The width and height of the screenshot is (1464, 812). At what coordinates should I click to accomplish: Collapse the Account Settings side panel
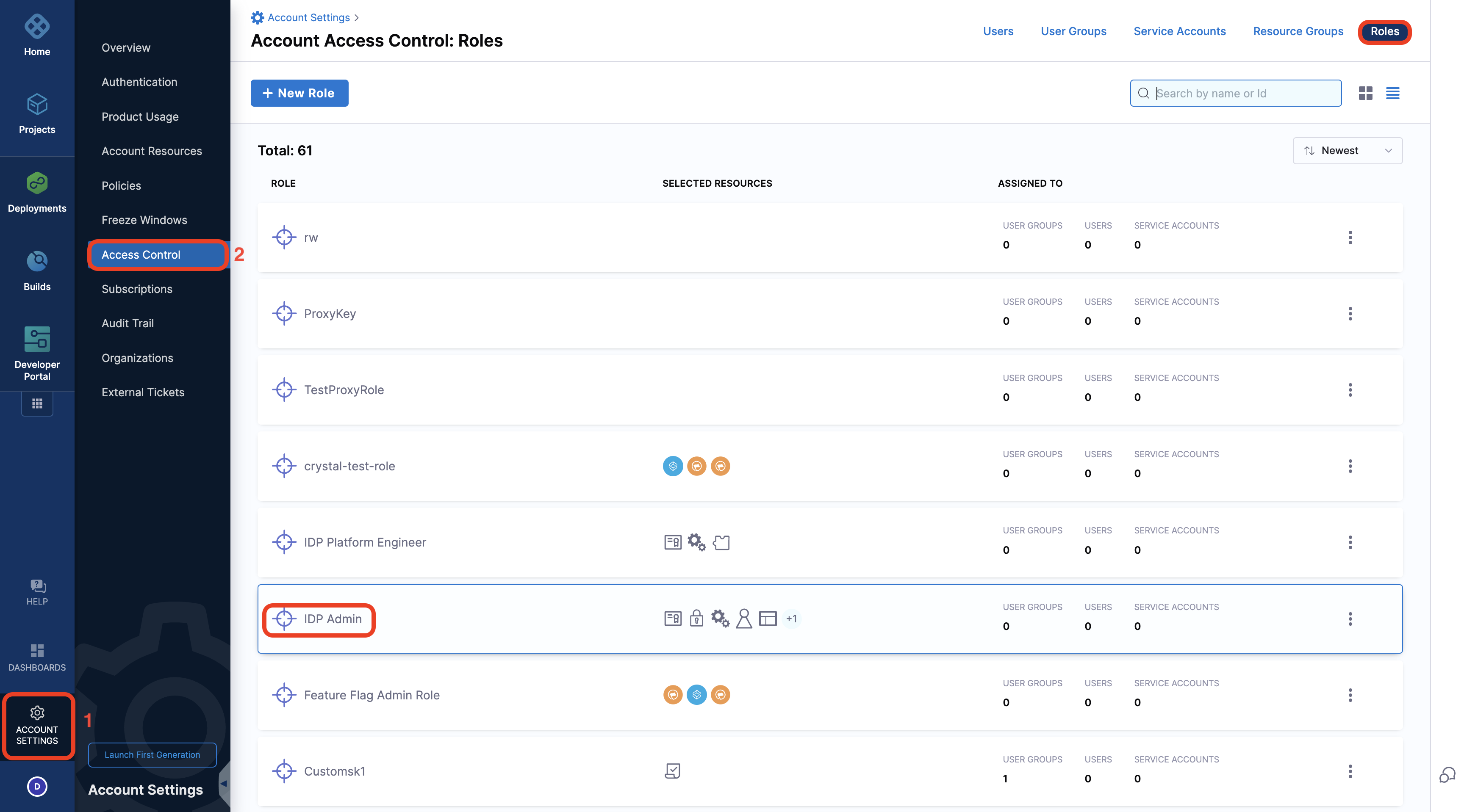(224, 784)
